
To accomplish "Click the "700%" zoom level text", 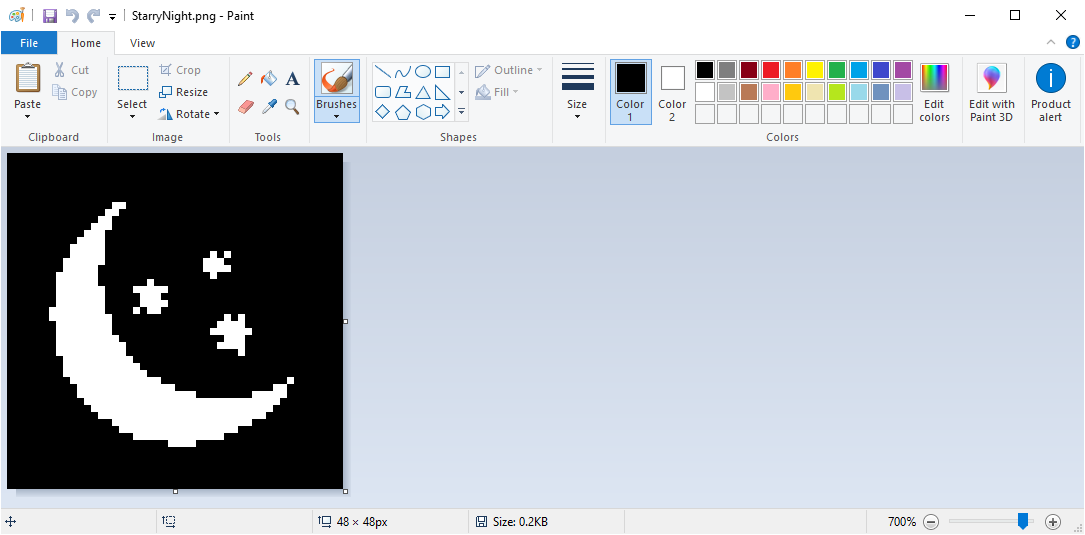I will (x=902, y=522).
